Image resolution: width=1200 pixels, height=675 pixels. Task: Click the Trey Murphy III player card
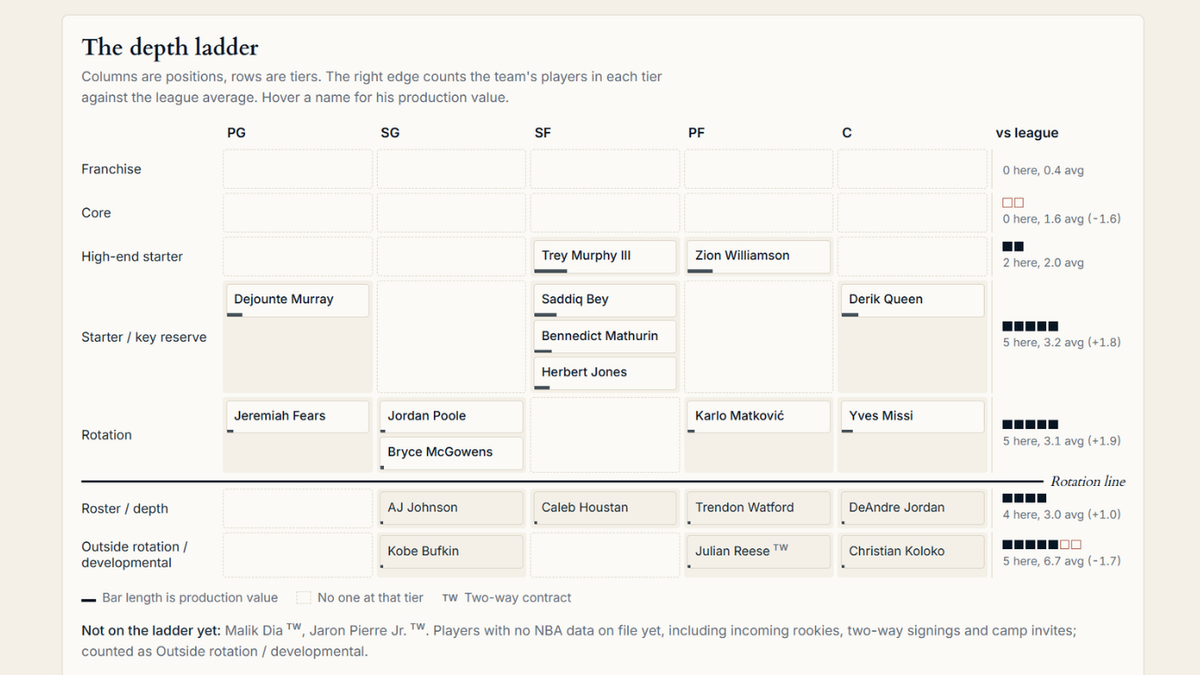[603, 256]
